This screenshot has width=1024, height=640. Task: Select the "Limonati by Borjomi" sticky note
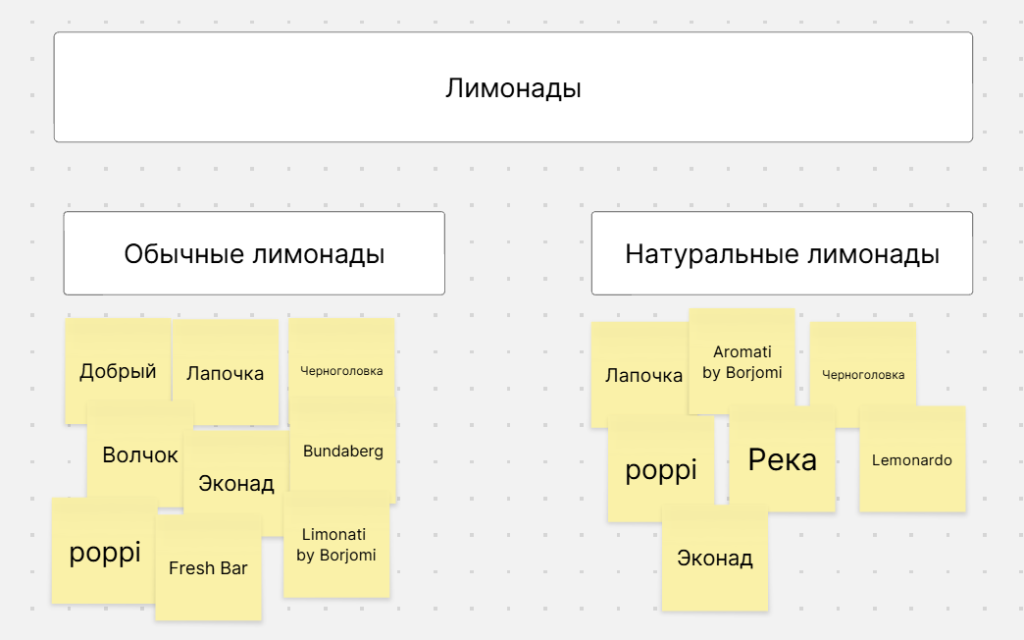[x=336, y=546]
